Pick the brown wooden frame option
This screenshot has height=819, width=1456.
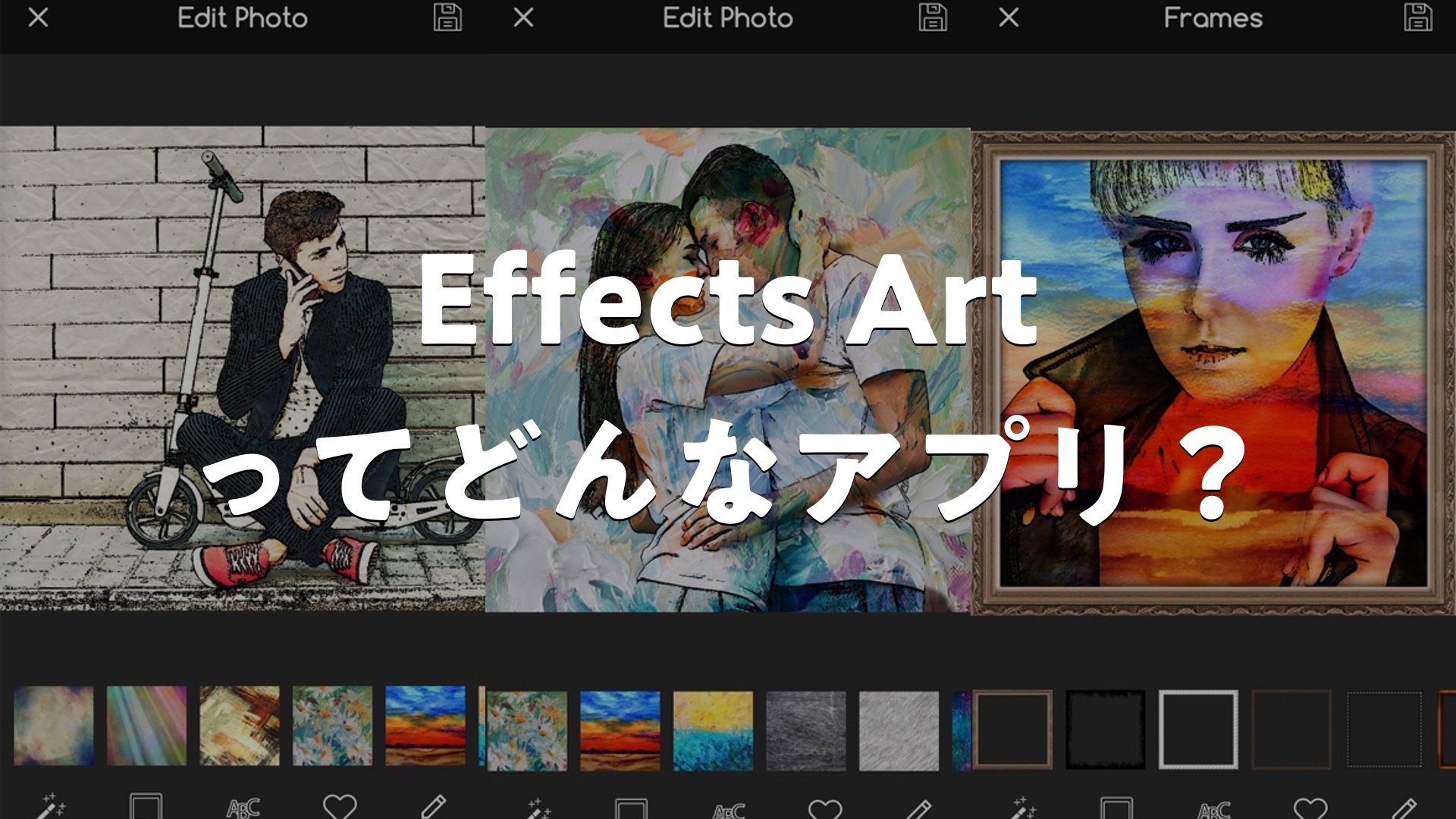tap(1012, 730)
